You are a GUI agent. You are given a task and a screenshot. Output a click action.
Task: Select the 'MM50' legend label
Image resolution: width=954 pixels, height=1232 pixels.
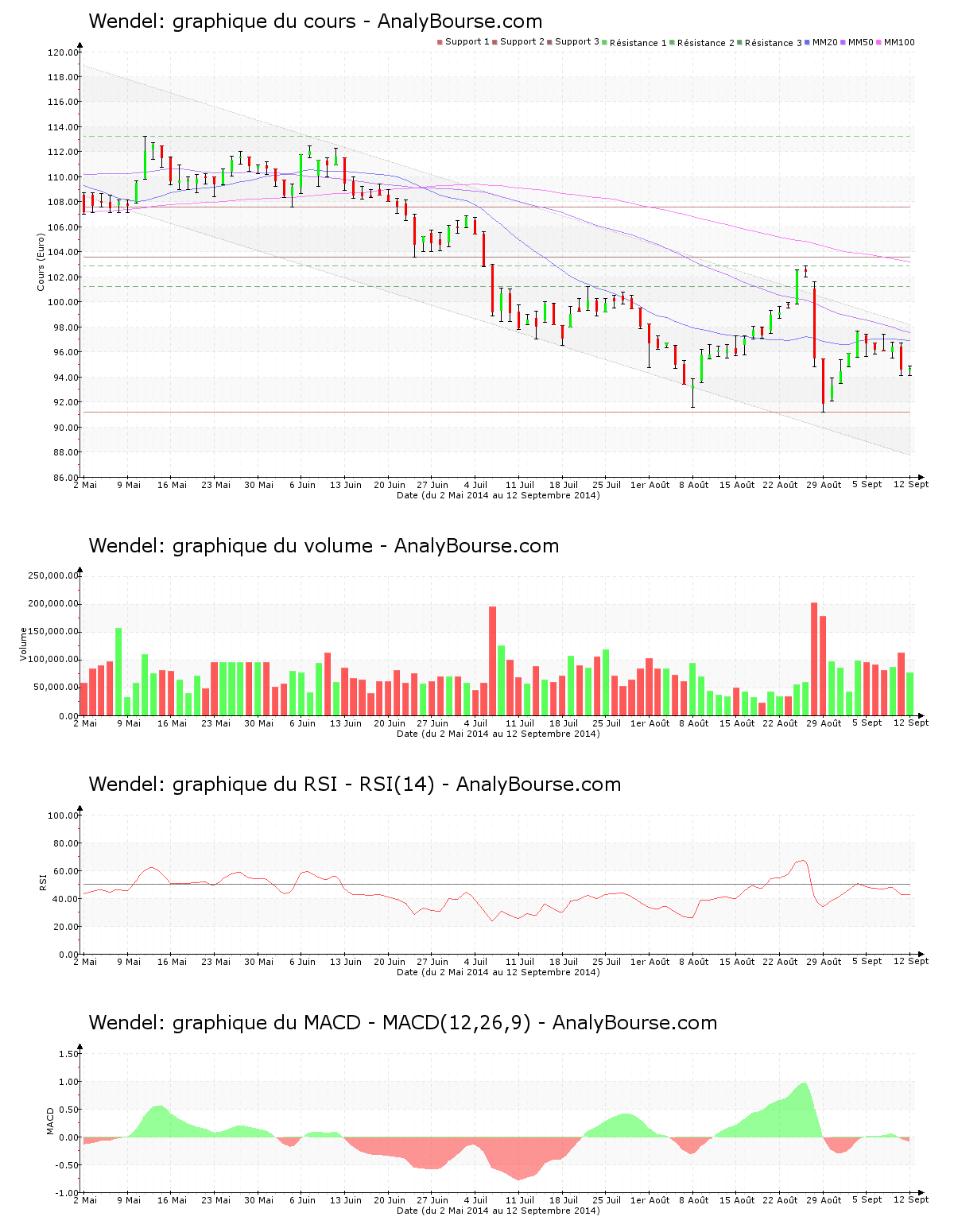[861, 42]
